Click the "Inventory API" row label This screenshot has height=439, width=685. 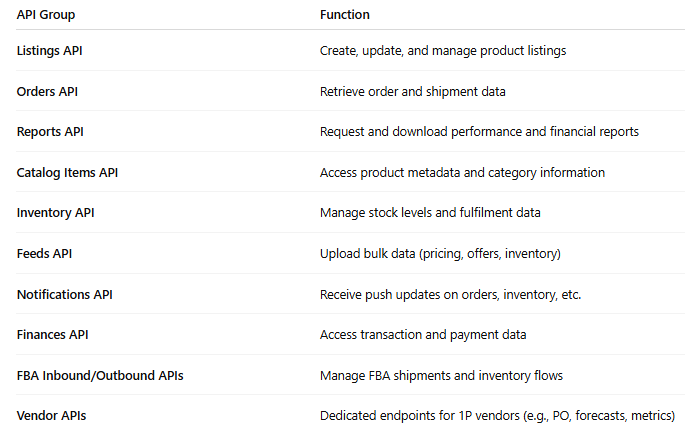coord(56,213)
